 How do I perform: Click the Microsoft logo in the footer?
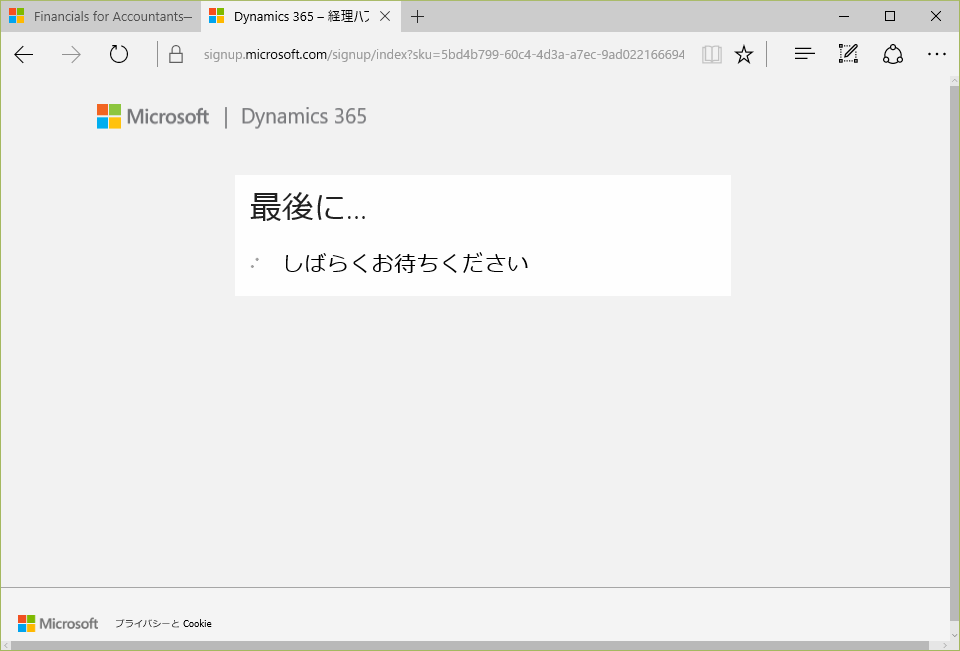[x=58, y=623]
